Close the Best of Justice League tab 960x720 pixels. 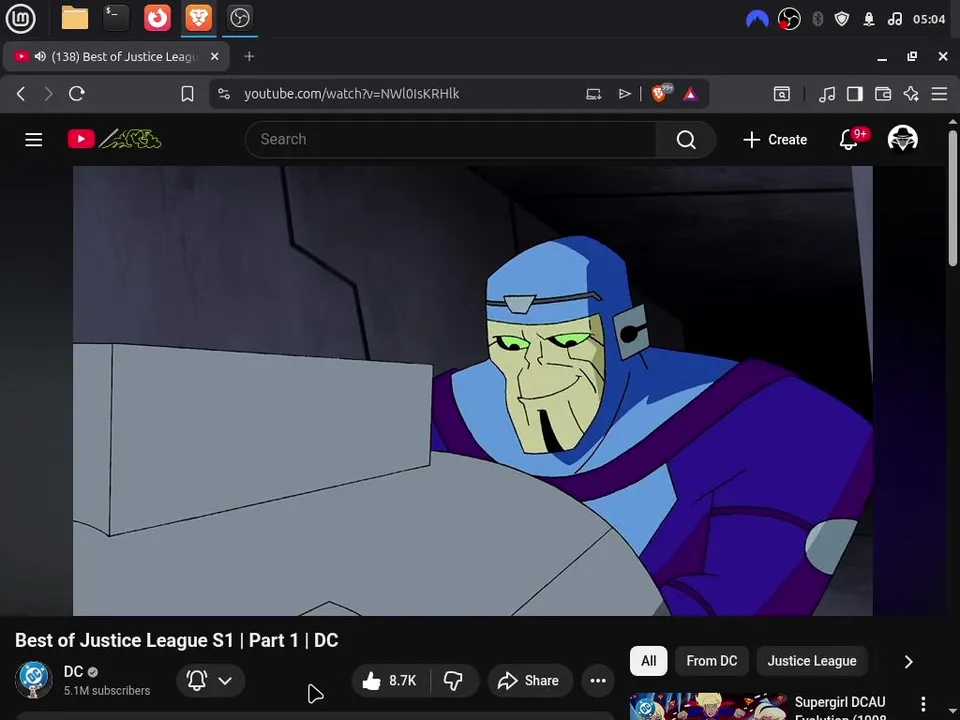click(x=214, y=56)
